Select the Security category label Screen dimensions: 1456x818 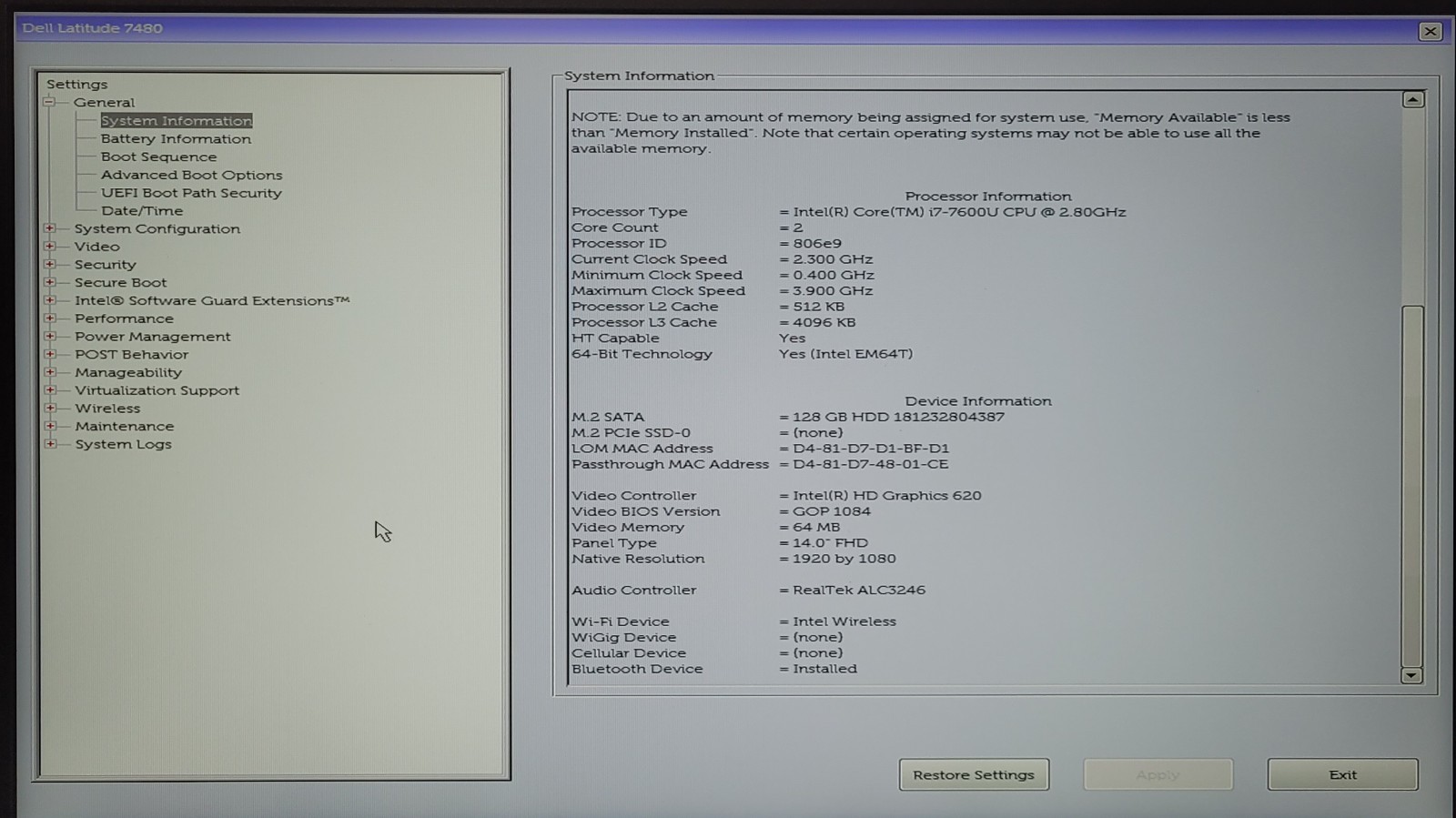click(106, 265)
